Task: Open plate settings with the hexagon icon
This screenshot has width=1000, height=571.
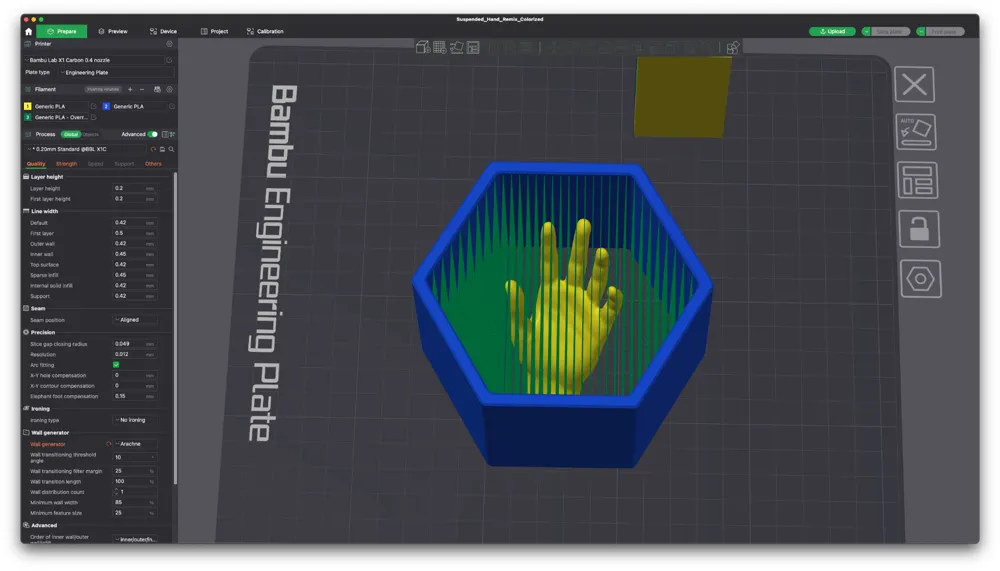Action: 916,279
